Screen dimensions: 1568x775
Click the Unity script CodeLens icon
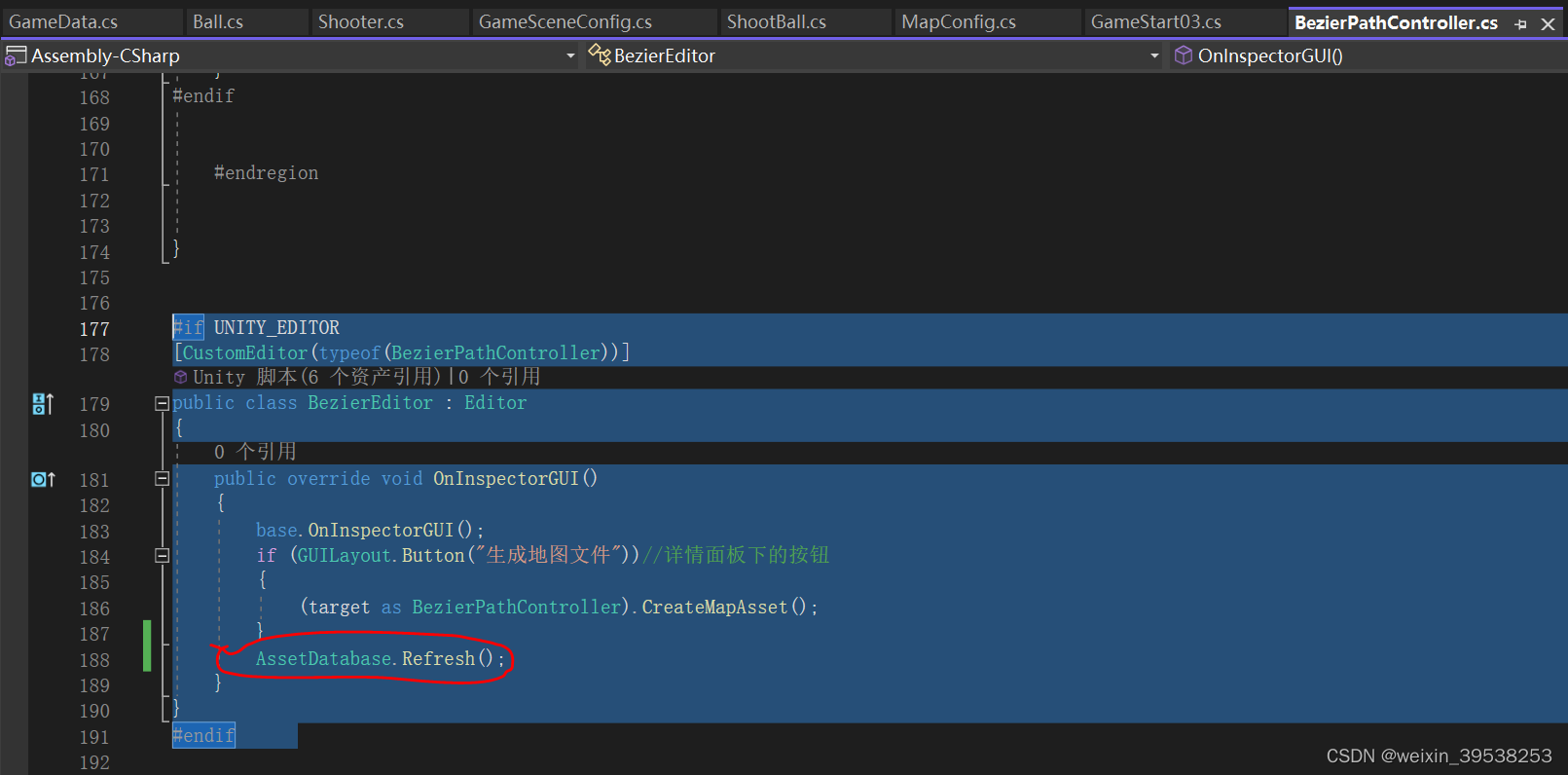(x=180, y=378)
